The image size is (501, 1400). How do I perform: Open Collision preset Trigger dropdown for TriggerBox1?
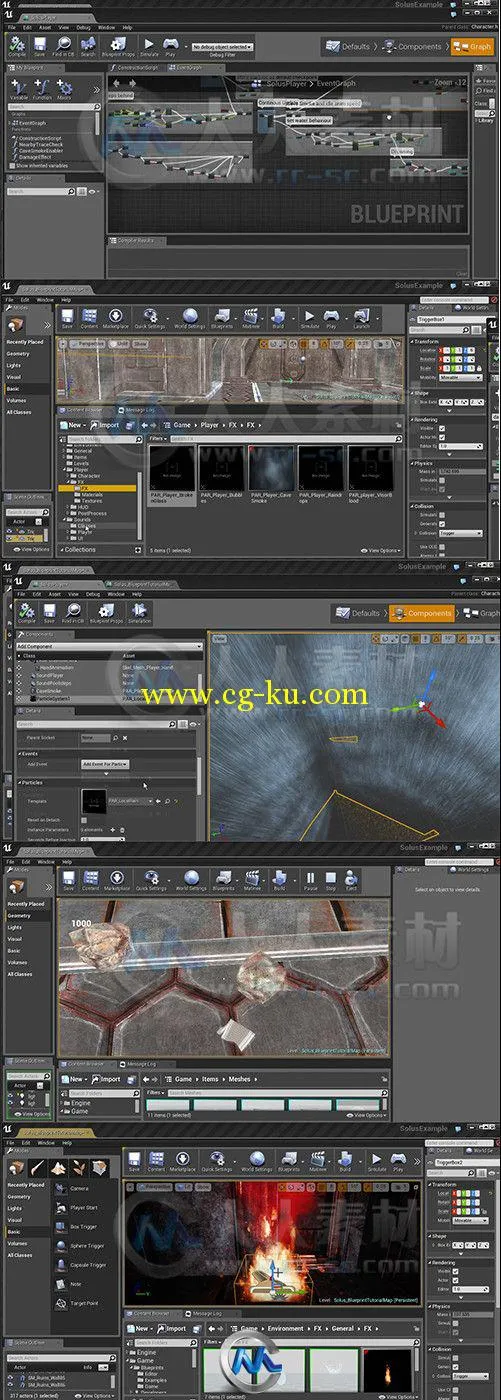(x=461, y=533)
